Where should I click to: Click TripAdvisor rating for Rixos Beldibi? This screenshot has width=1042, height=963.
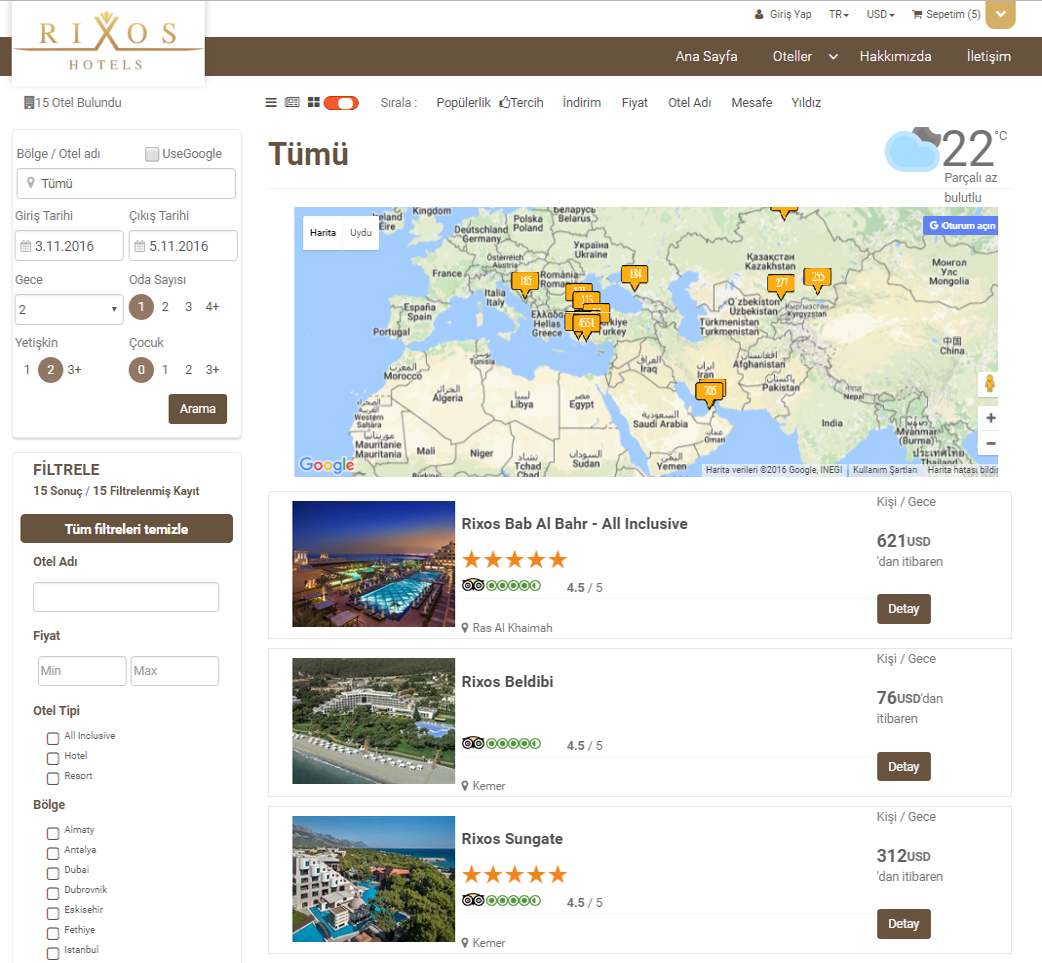tap(502, 743)
